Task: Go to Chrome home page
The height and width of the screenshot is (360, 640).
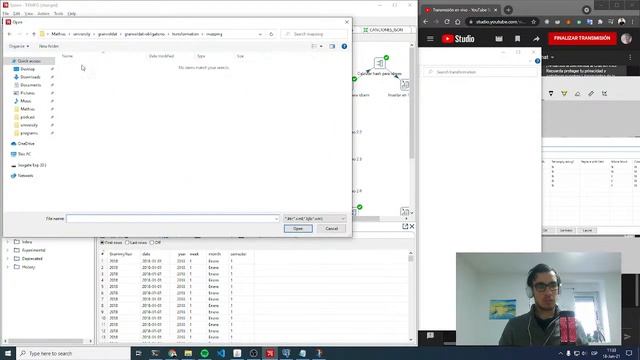Action: coord(458,22)
